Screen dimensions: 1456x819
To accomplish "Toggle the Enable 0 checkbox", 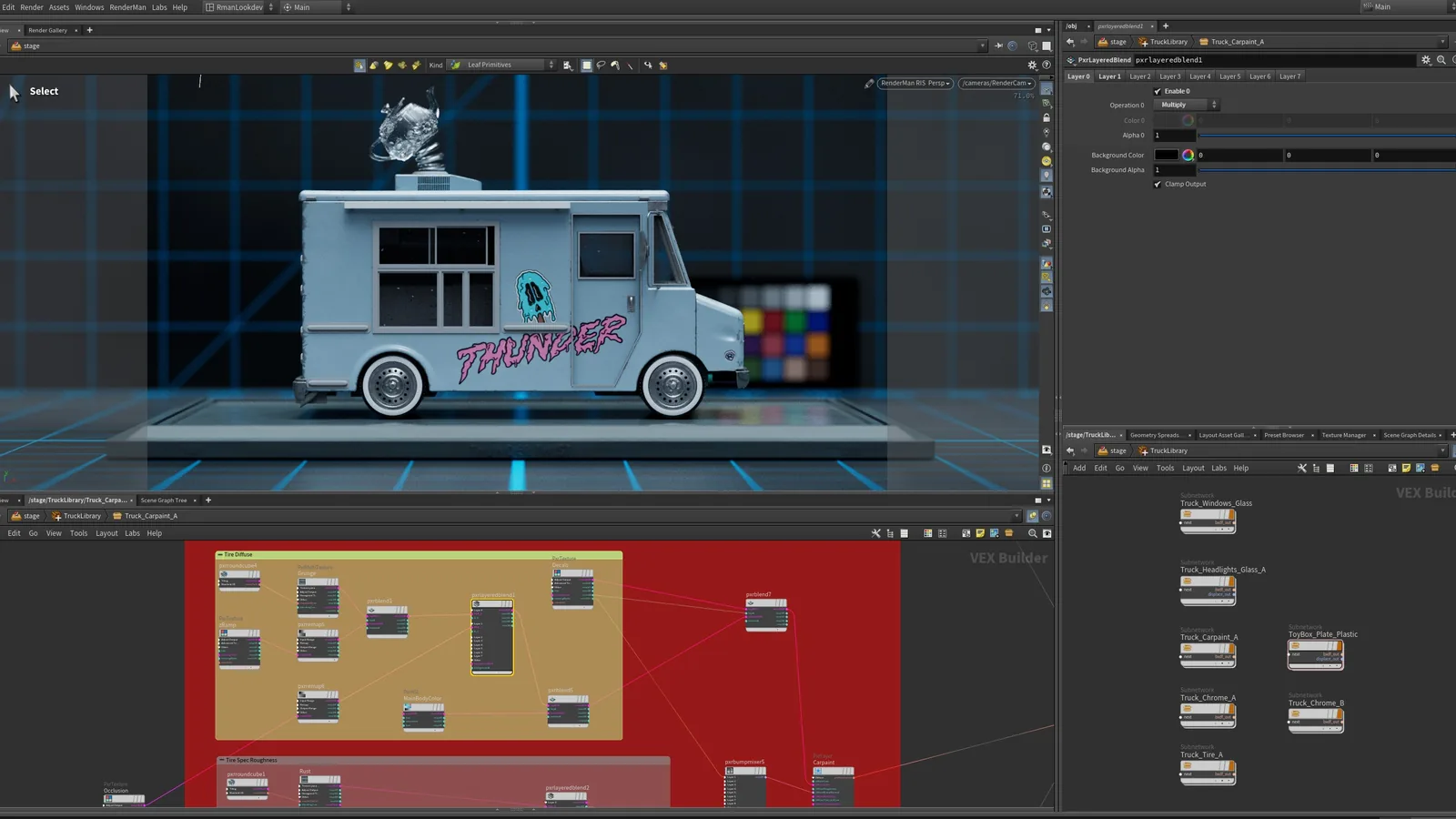I will (1158, 92).
